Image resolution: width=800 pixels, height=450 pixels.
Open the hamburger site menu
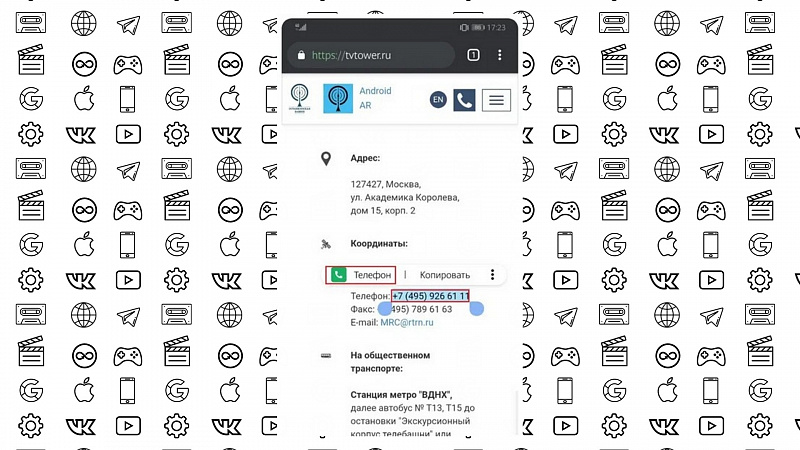(x=496, y=100)
